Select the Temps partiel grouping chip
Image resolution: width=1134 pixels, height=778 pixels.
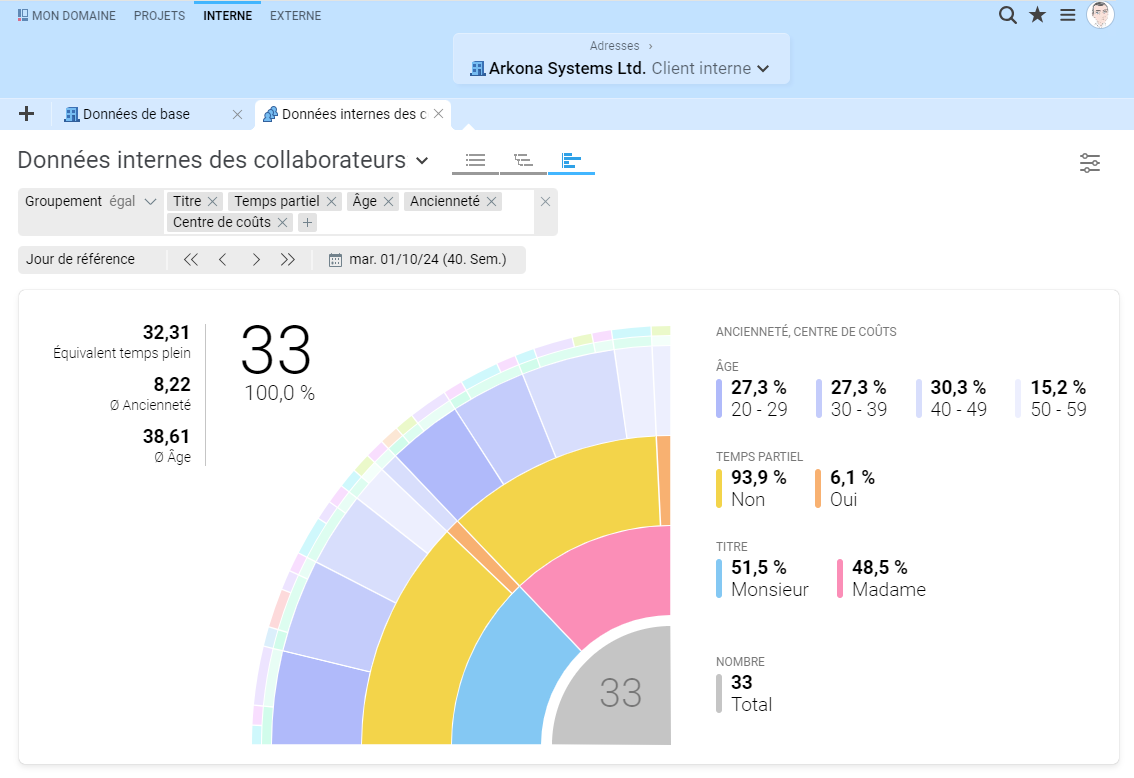(276, 201)
